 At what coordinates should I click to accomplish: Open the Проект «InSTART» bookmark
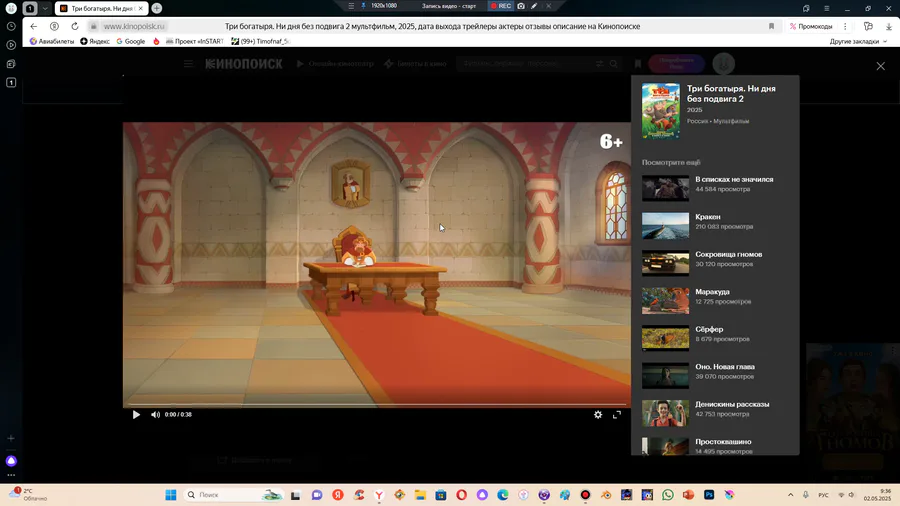click(195, 41)
